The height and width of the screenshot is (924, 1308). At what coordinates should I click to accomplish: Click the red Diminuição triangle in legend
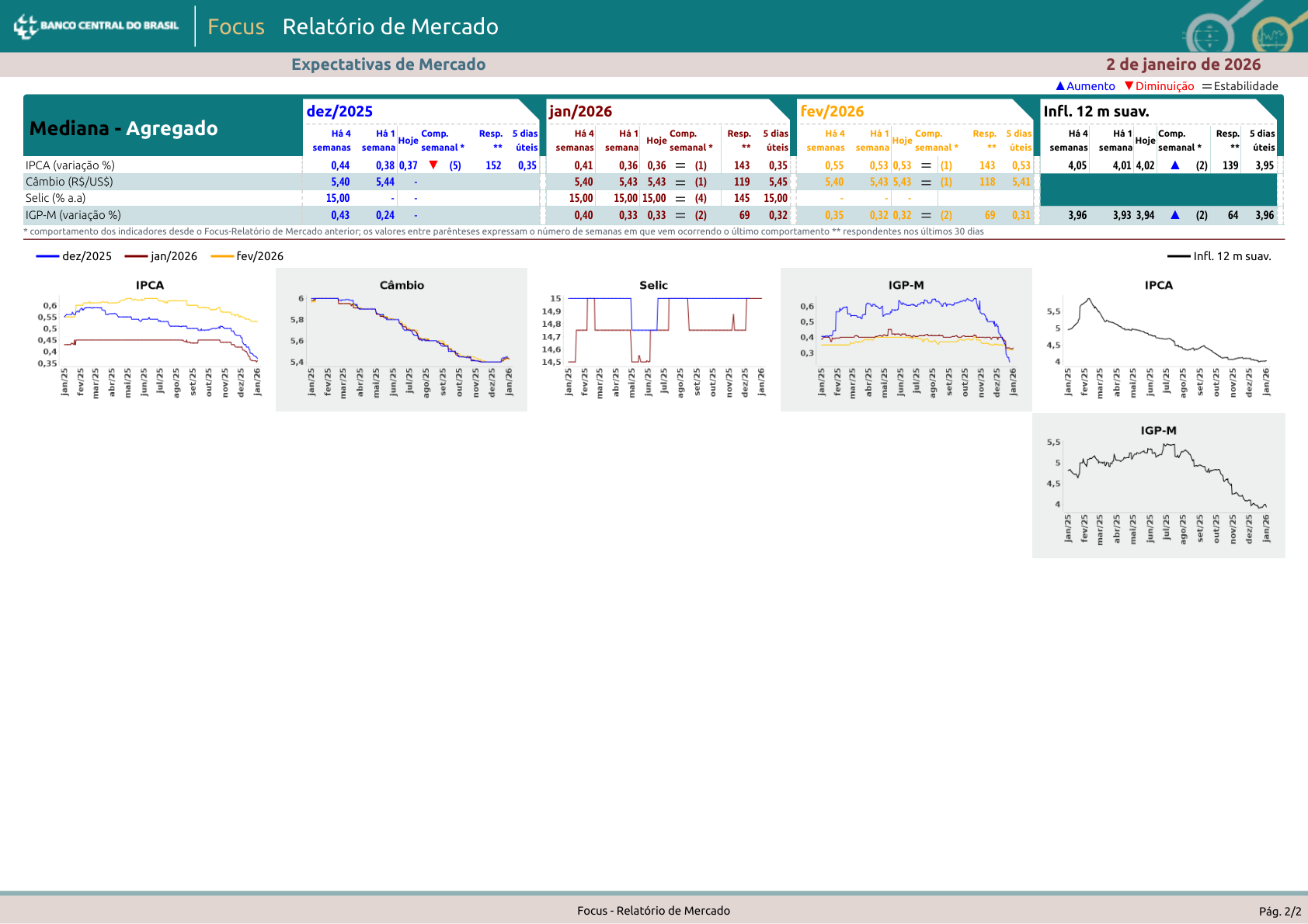coord(1129,86)
